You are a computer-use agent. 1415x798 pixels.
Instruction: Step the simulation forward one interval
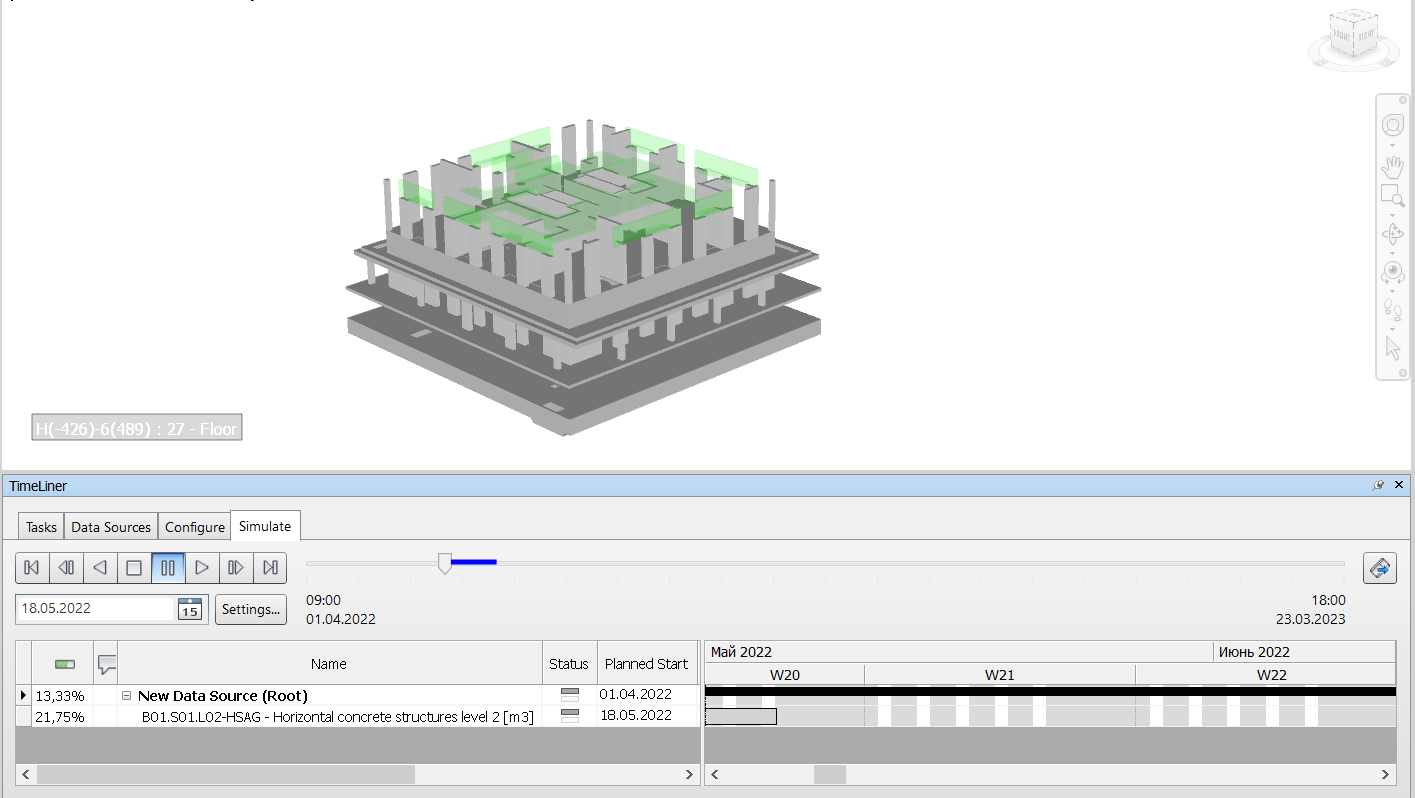pyautogui.click(x=236, y=568)
